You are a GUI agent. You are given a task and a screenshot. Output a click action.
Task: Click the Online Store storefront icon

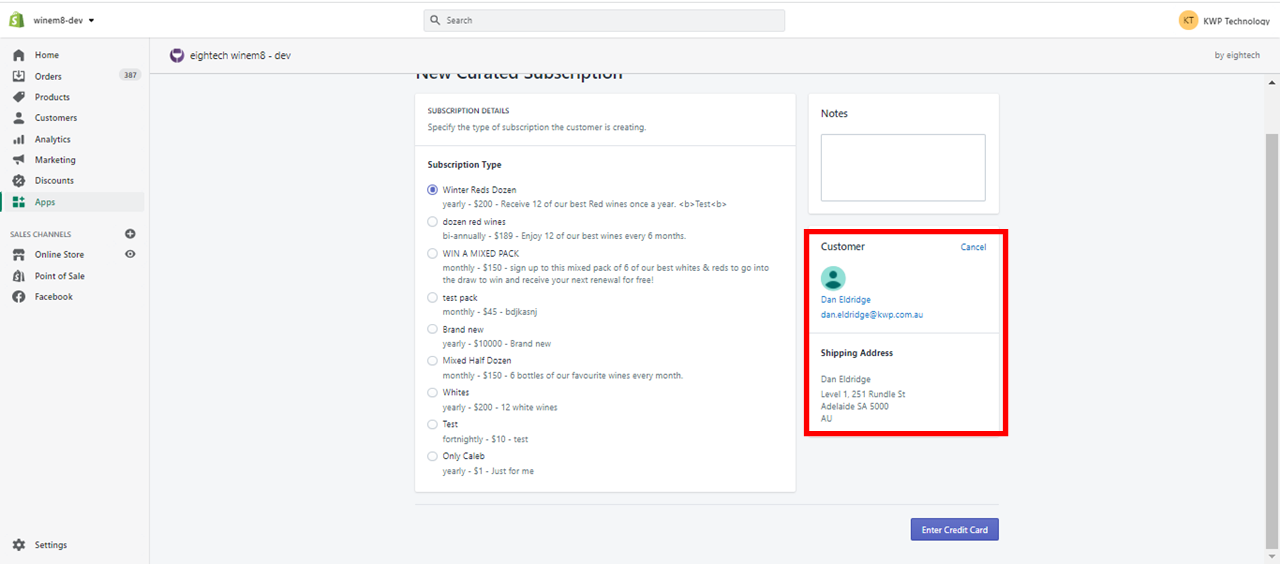click(18, 255)
